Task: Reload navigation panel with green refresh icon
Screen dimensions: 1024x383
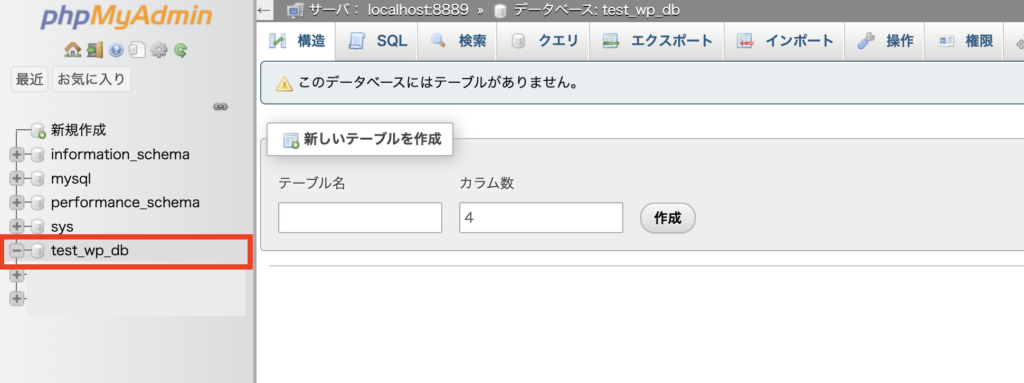Action: (180, 50)
